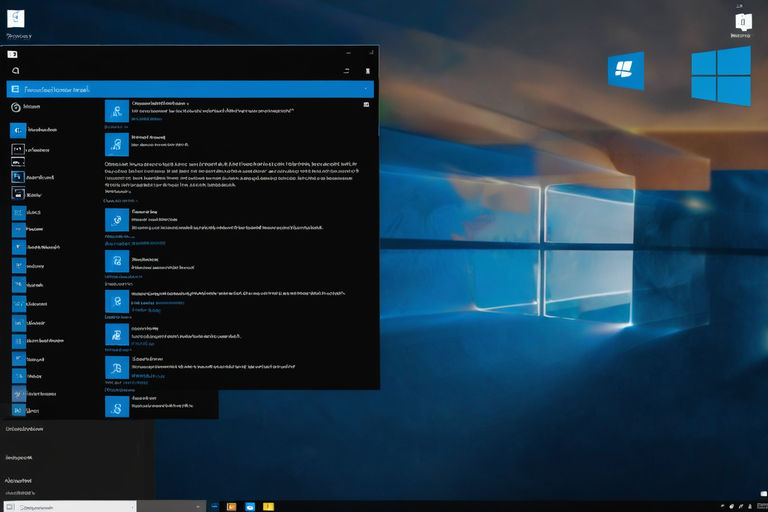
Task: Click the app icon in the window's title bar
Action: point(12,54)
